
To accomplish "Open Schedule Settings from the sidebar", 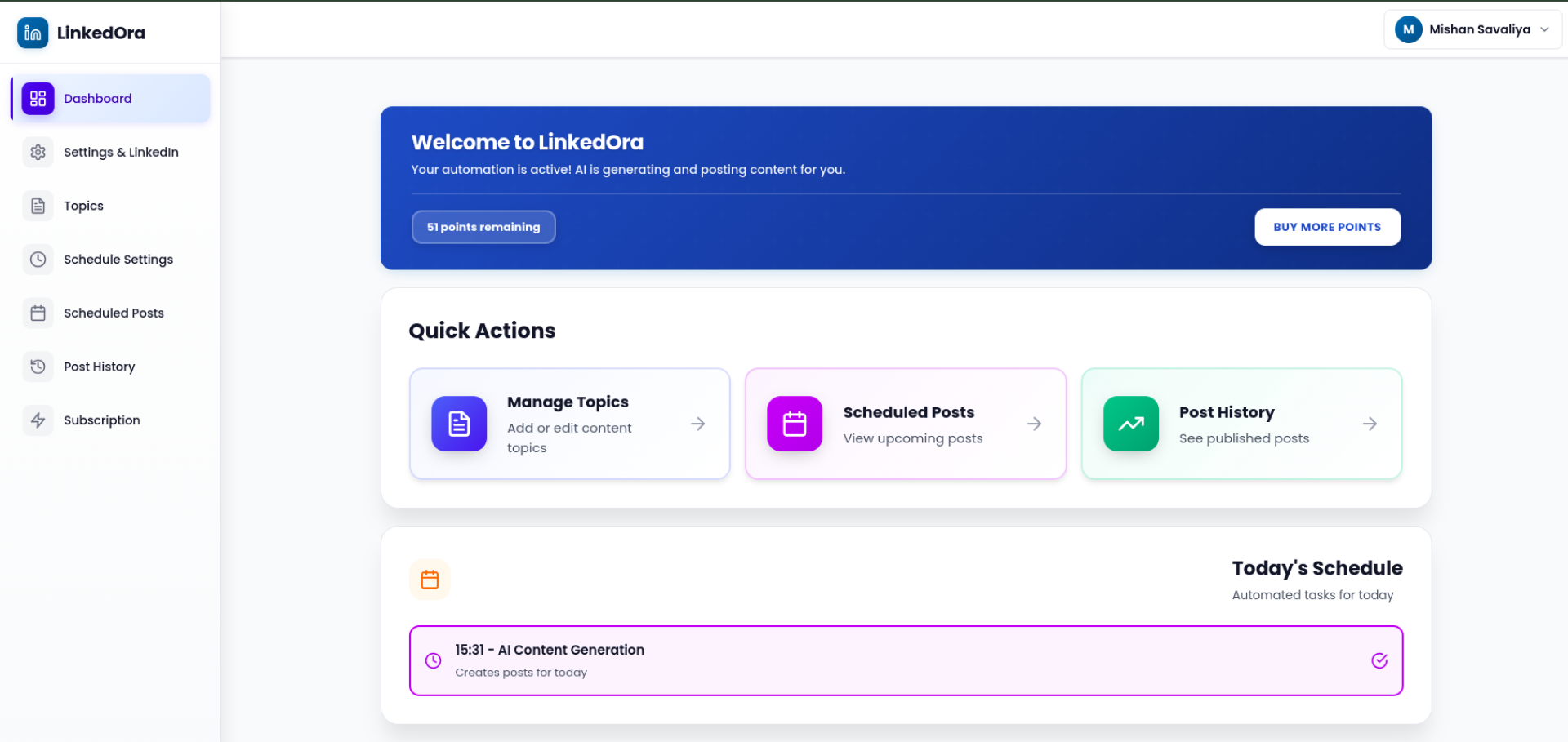I will pyautogui.click(x=118, y=260).
